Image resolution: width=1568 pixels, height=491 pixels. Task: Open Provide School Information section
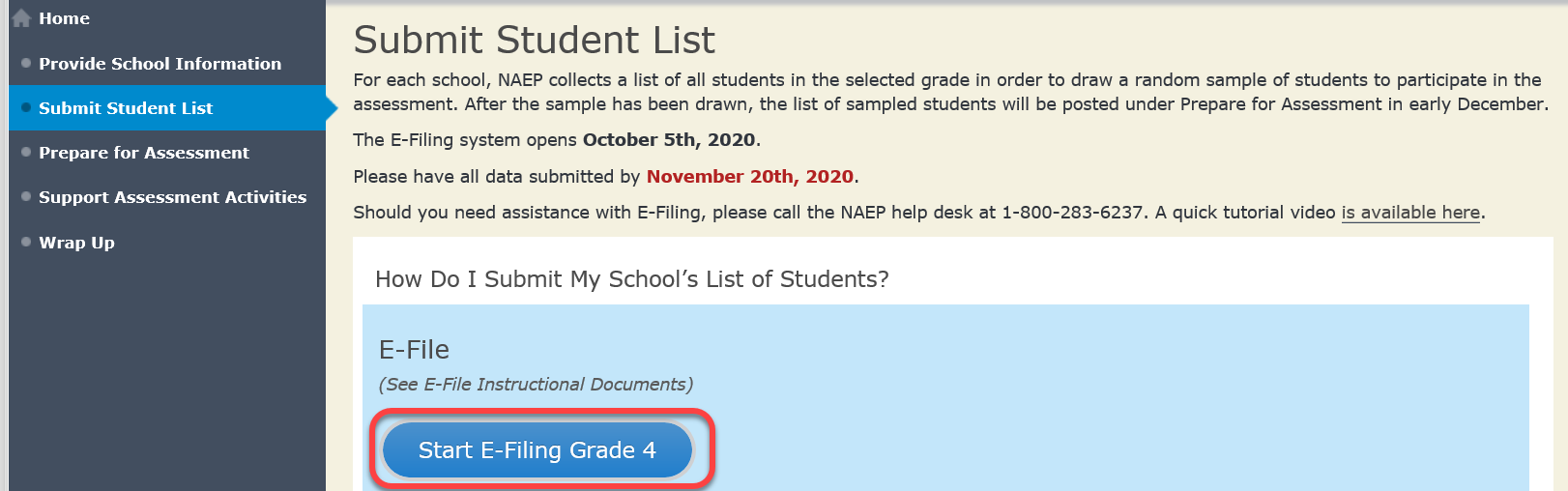(160, 64)
